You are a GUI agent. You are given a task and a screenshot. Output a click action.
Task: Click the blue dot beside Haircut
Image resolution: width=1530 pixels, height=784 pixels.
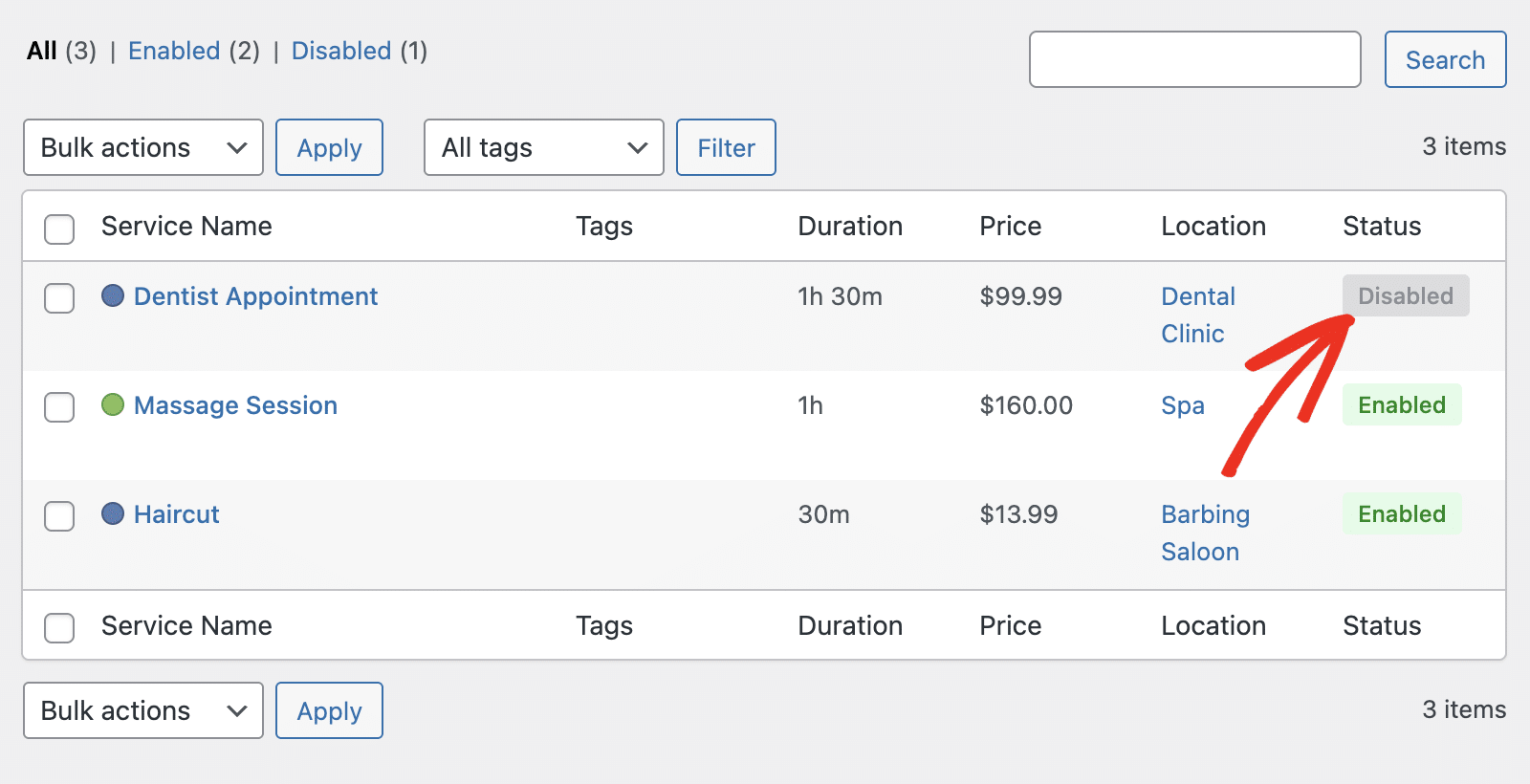pos(113,514)
